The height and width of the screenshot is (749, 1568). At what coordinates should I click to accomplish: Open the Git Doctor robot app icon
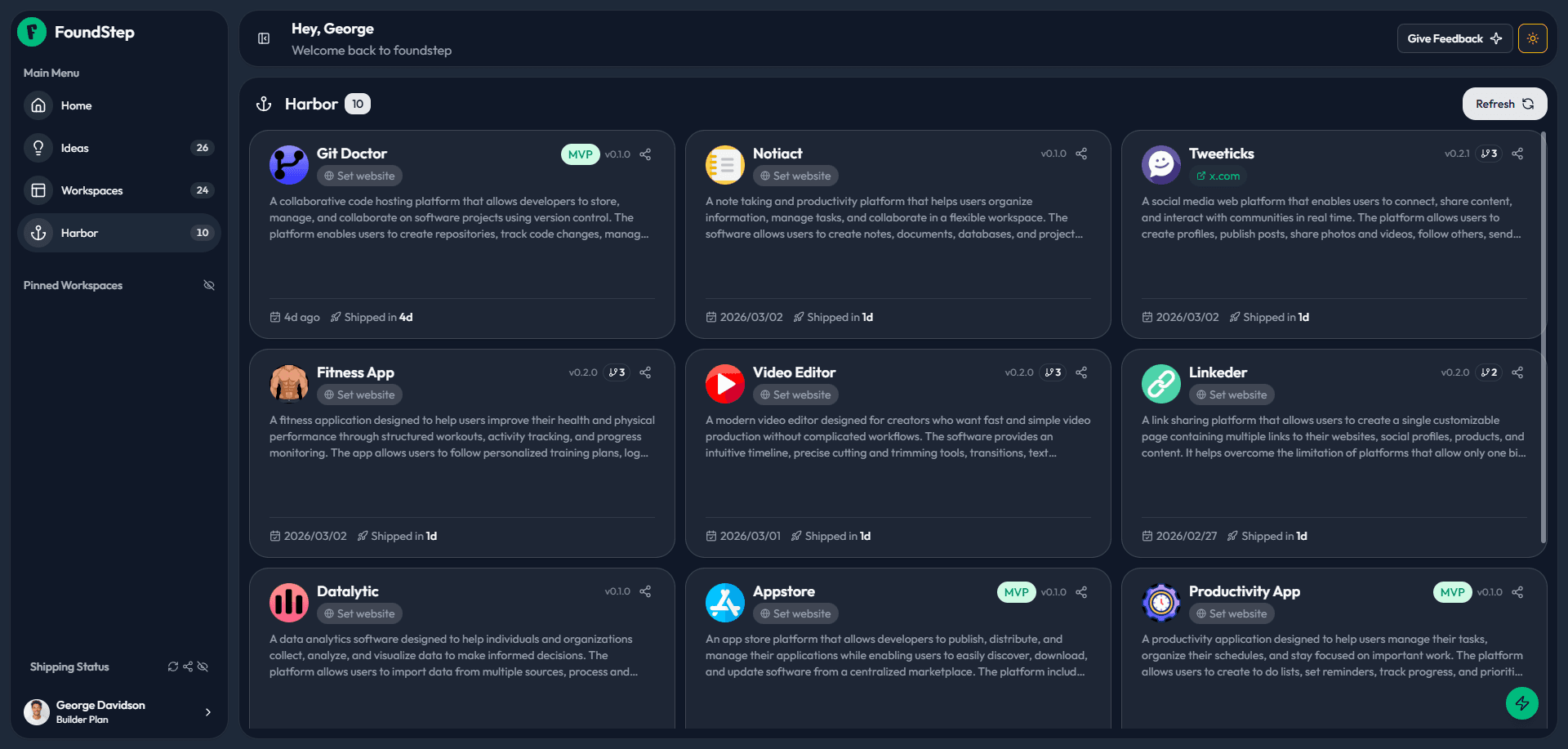click(288, 165)
